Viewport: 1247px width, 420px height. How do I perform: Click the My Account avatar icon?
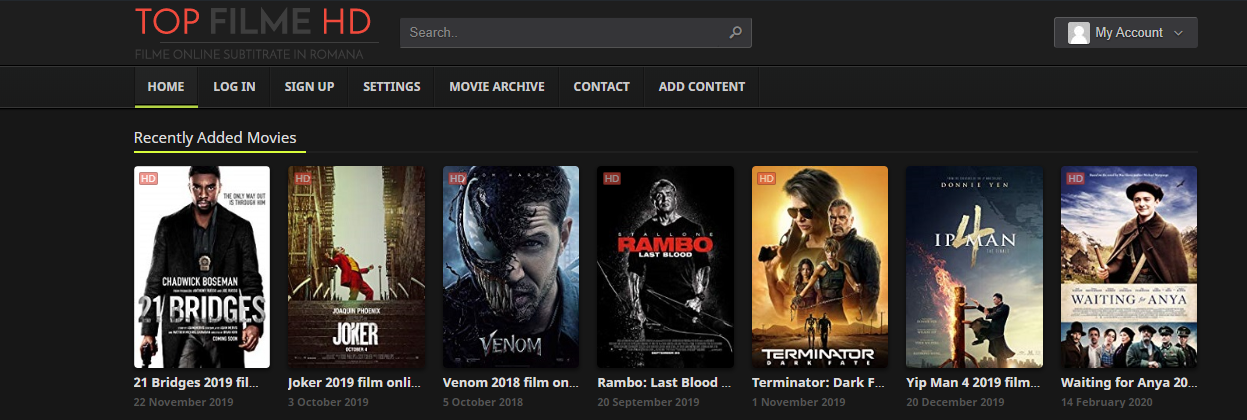coord(1078,33)
